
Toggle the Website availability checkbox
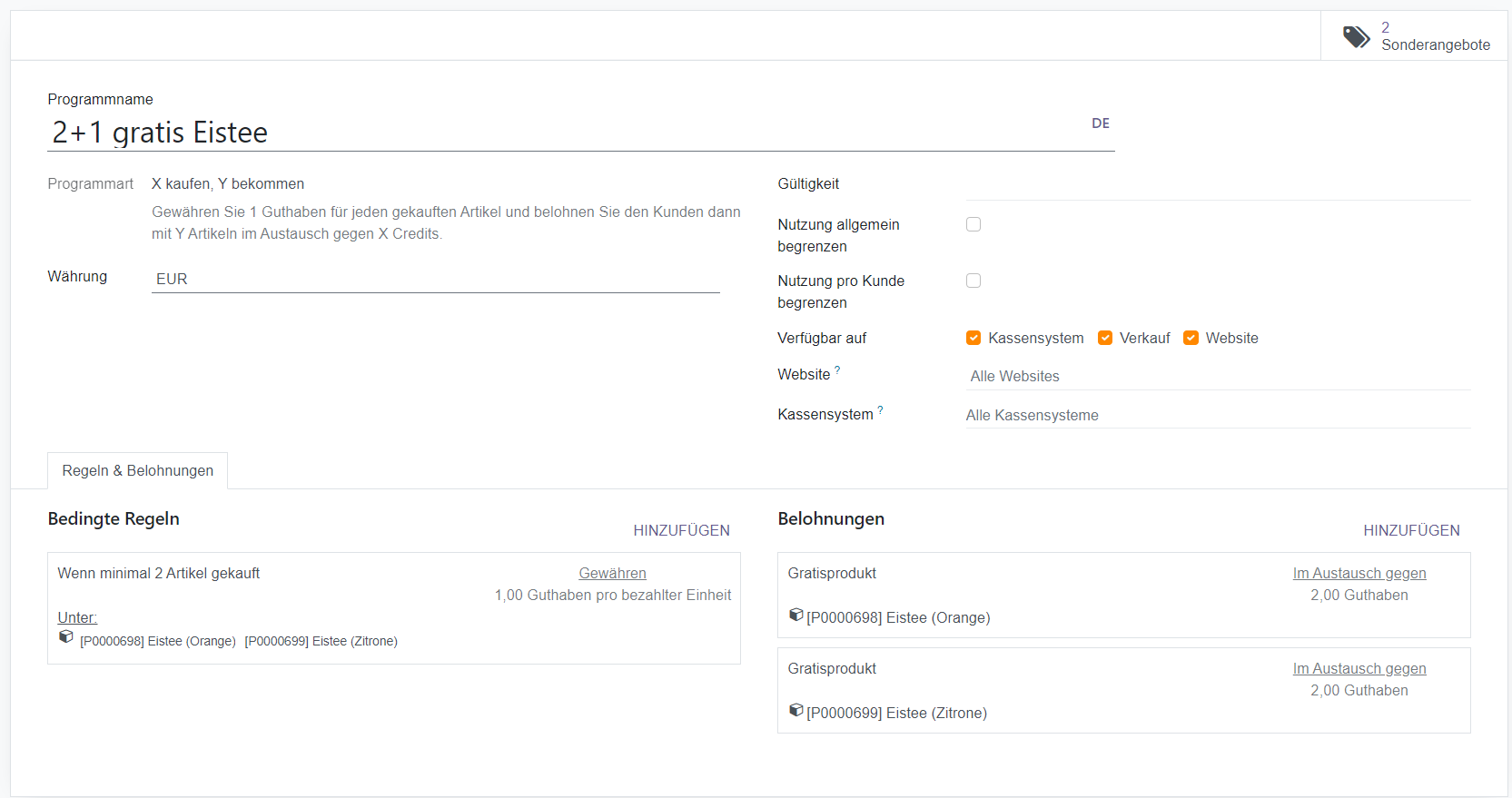1191,338
